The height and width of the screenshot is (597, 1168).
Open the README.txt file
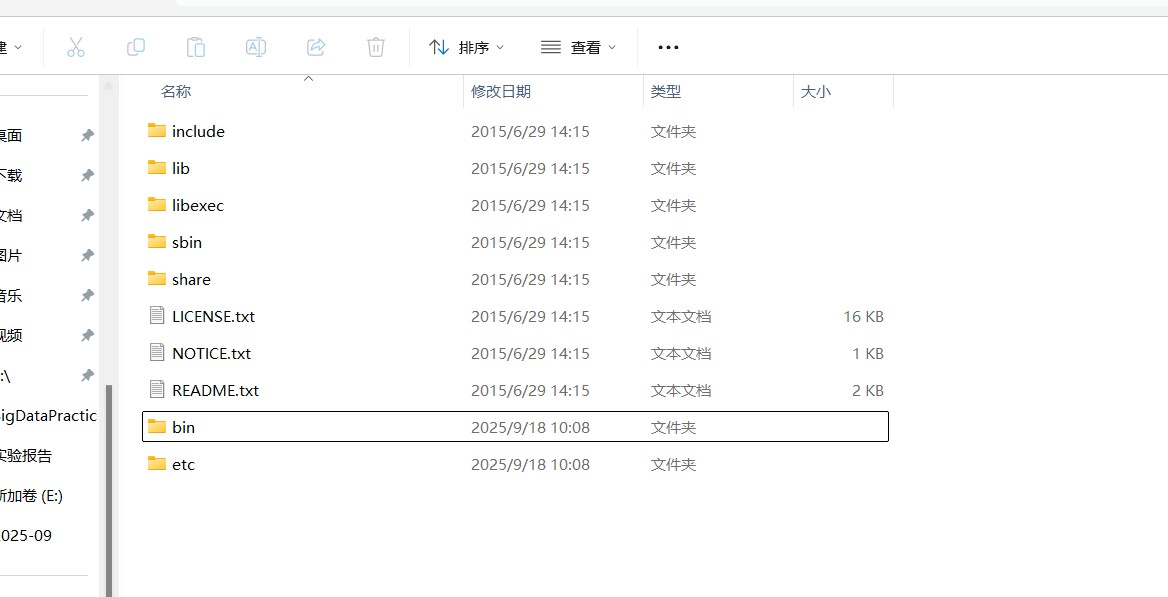(x=214, y=390)
